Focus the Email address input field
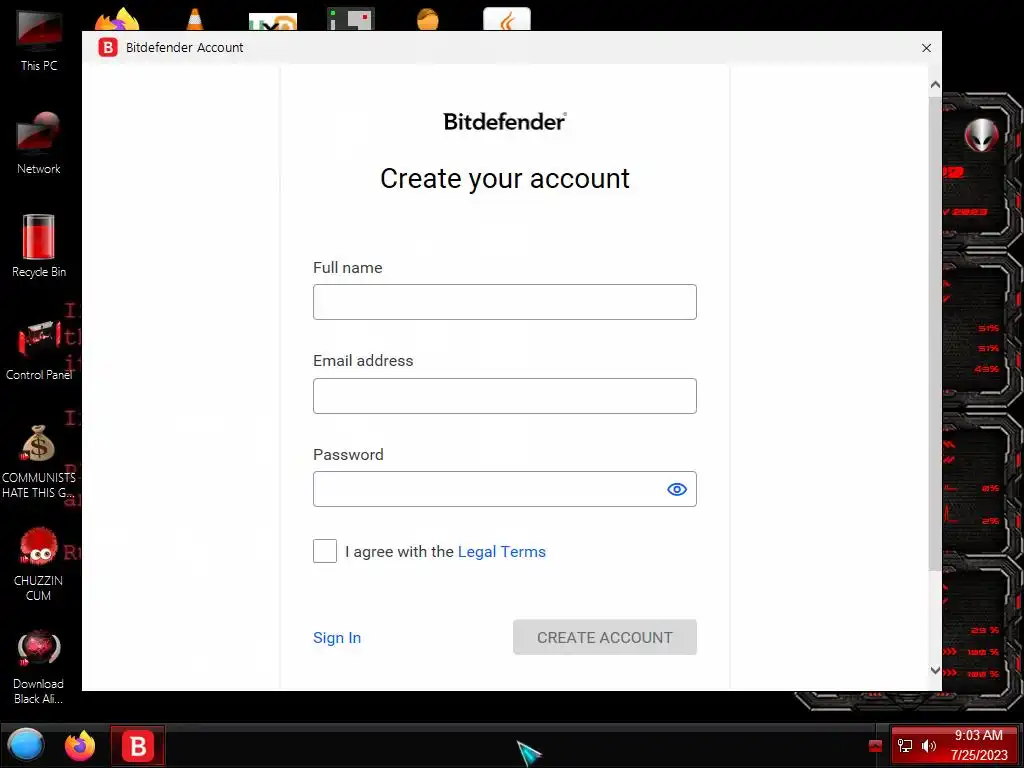 (x=505, y=396)
